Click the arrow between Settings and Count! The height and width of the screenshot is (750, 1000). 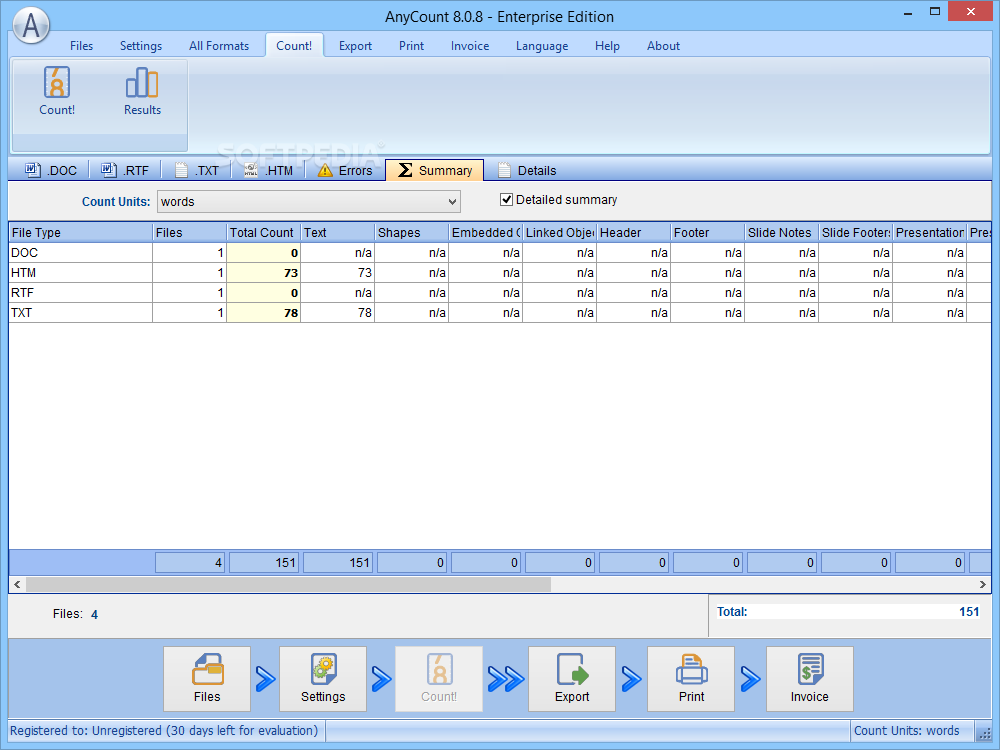pos(381,679)
